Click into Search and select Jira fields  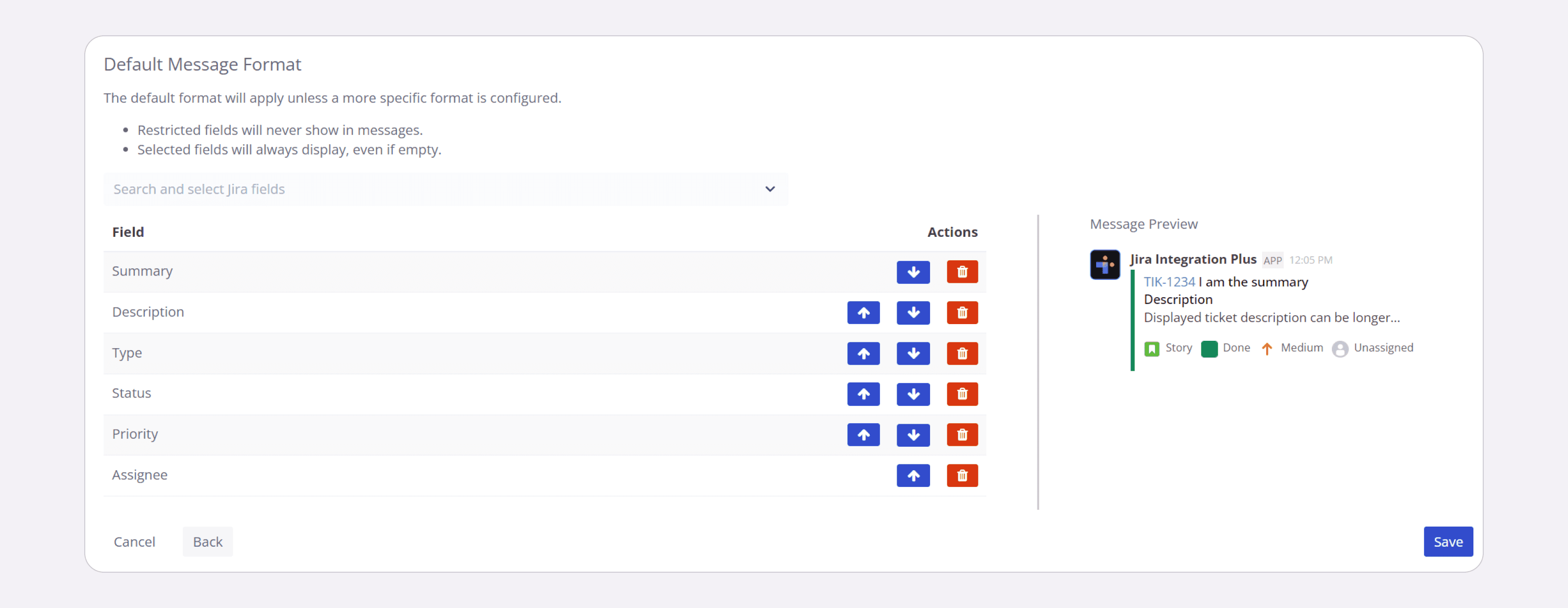[445, 189]
